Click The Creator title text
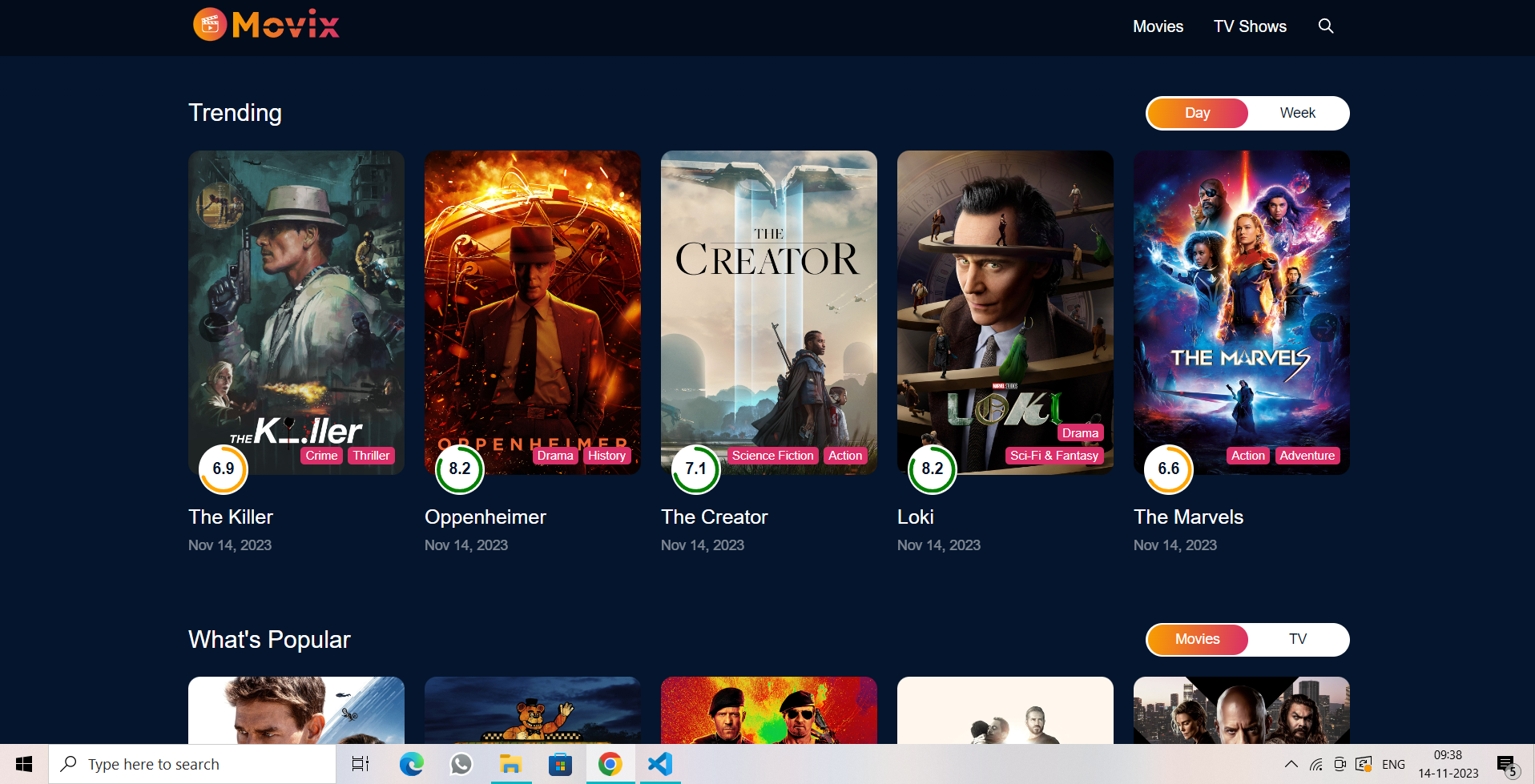 (715, 517)
